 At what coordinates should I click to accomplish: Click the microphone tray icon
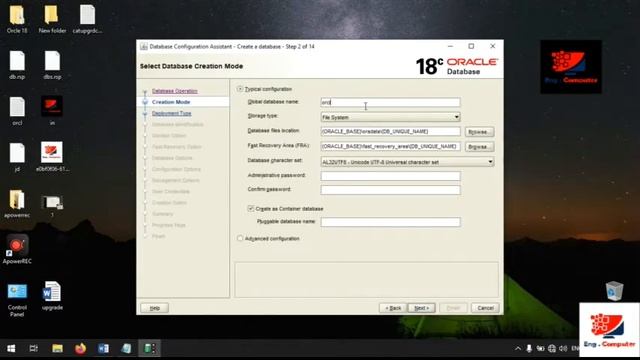tap(529, 349)
